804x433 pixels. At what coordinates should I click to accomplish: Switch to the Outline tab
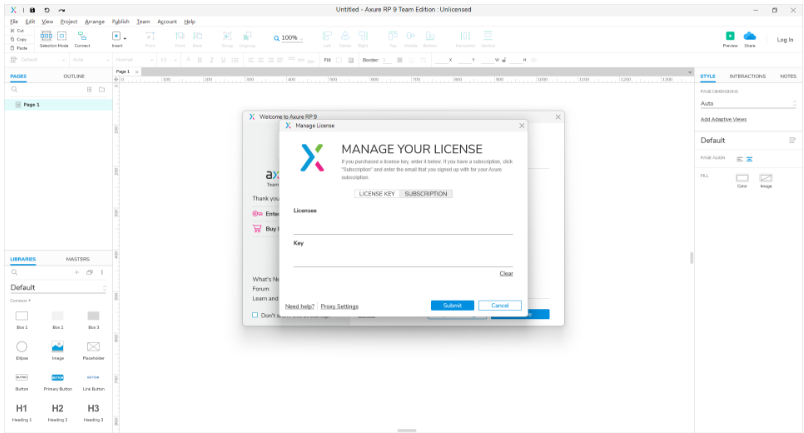click(x=74, y=76)
